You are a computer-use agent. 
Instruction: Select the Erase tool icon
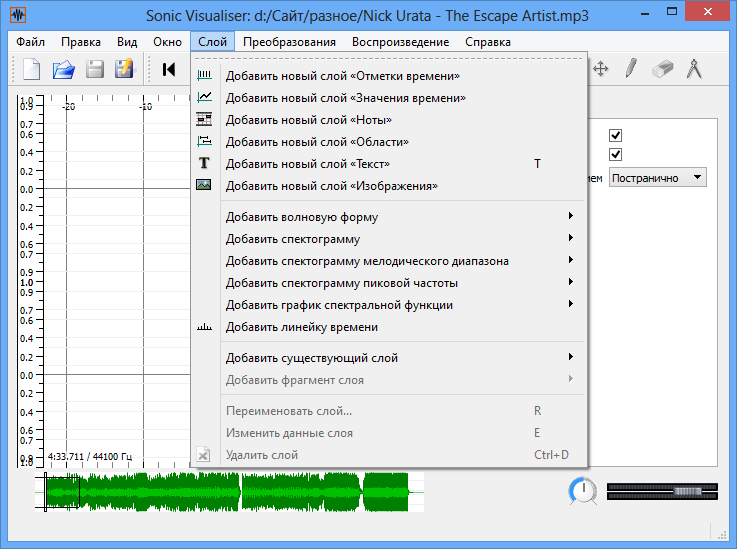(x=663, y=69)
